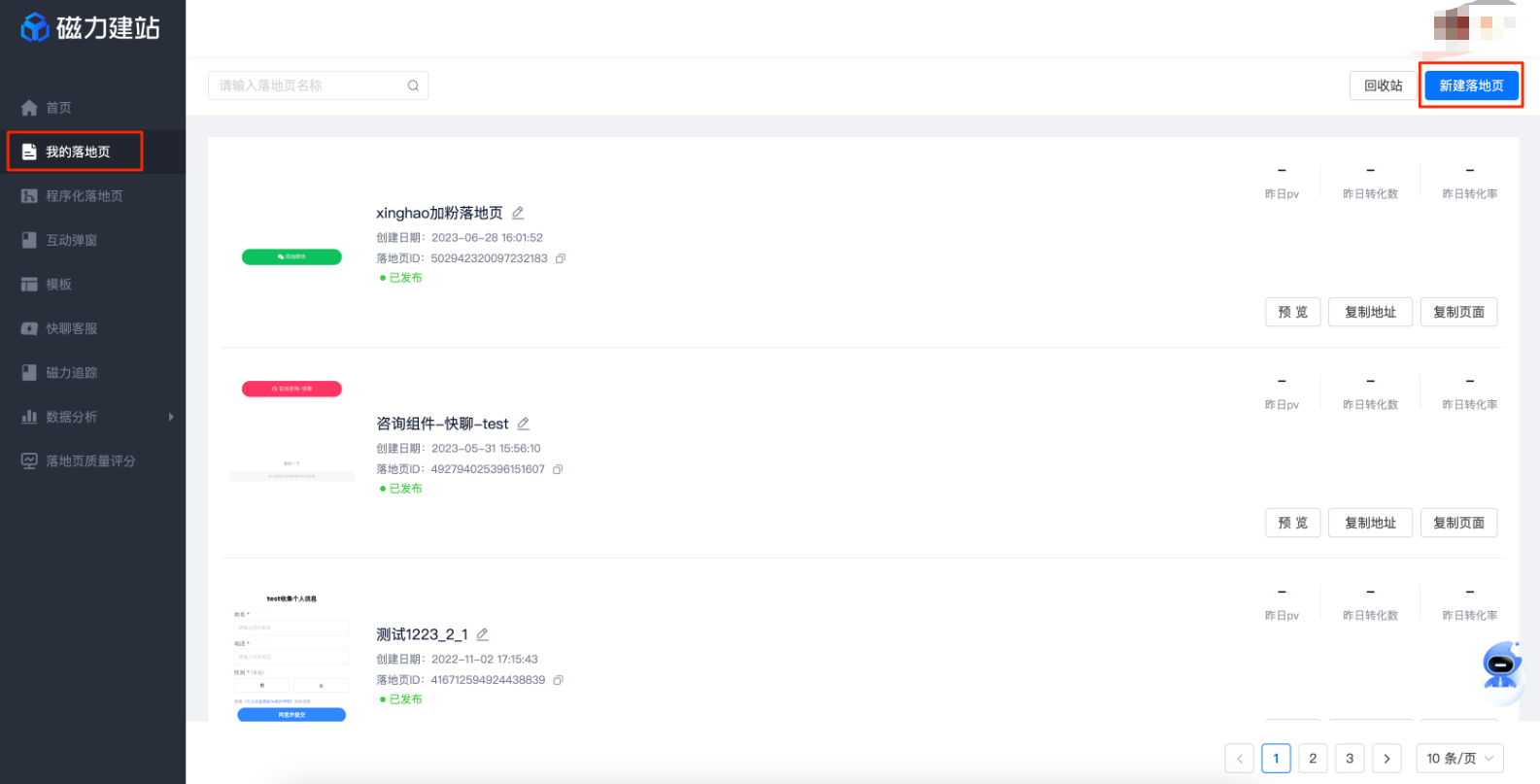
Task: Click 预览 for 咨询组件-快聊-test
Action: click(1292, 523)
